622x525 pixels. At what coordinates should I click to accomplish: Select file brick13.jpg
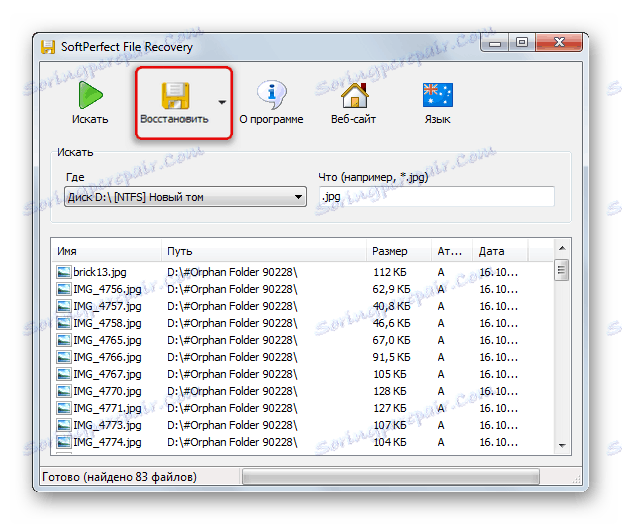click(100, 272)
